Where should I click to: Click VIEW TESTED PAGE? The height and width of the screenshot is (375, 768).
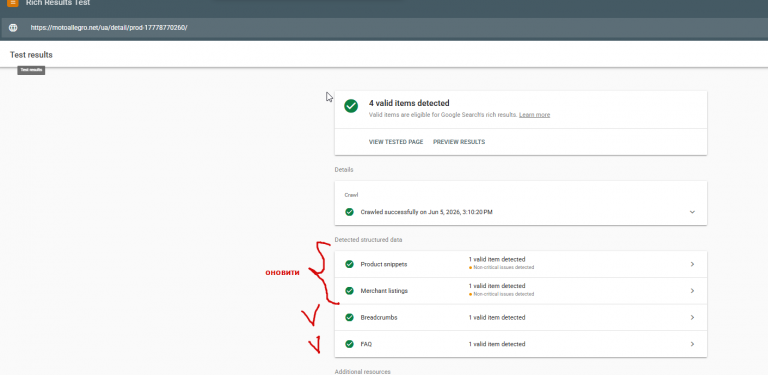click(x=396, y=142)
